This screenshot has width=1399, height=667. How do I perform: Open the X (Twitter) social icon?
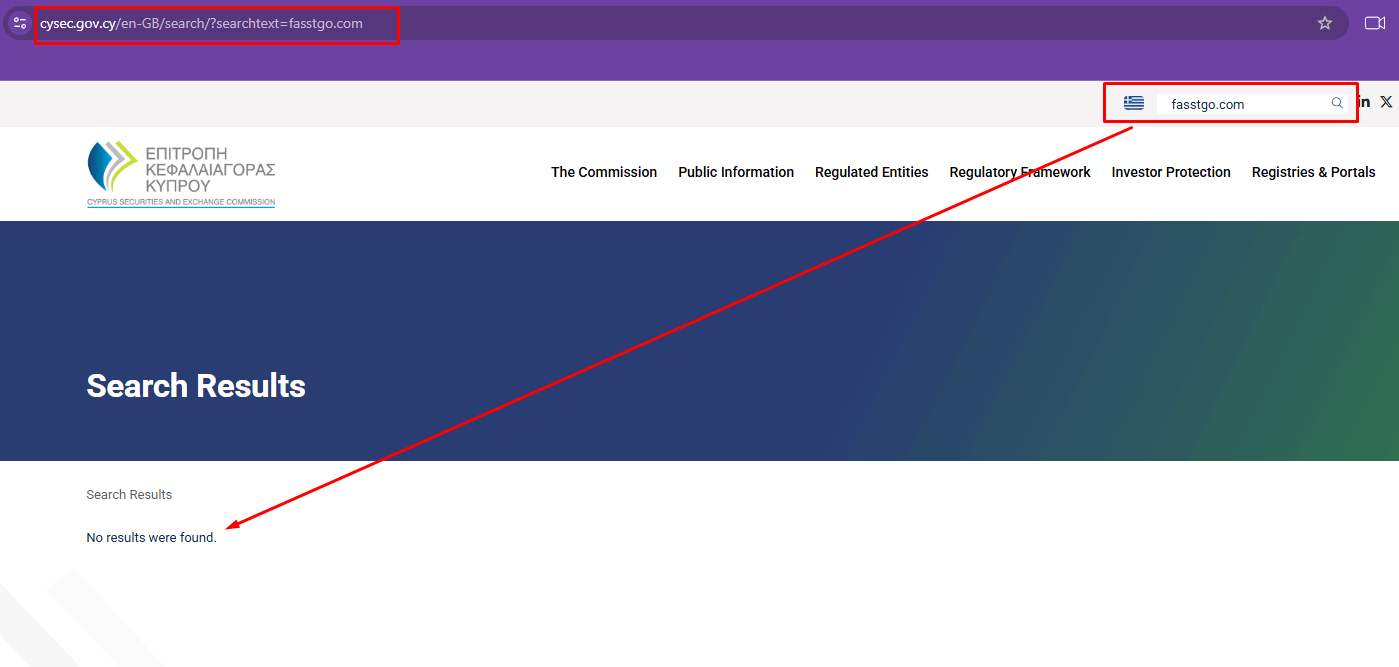(1386, 102)
